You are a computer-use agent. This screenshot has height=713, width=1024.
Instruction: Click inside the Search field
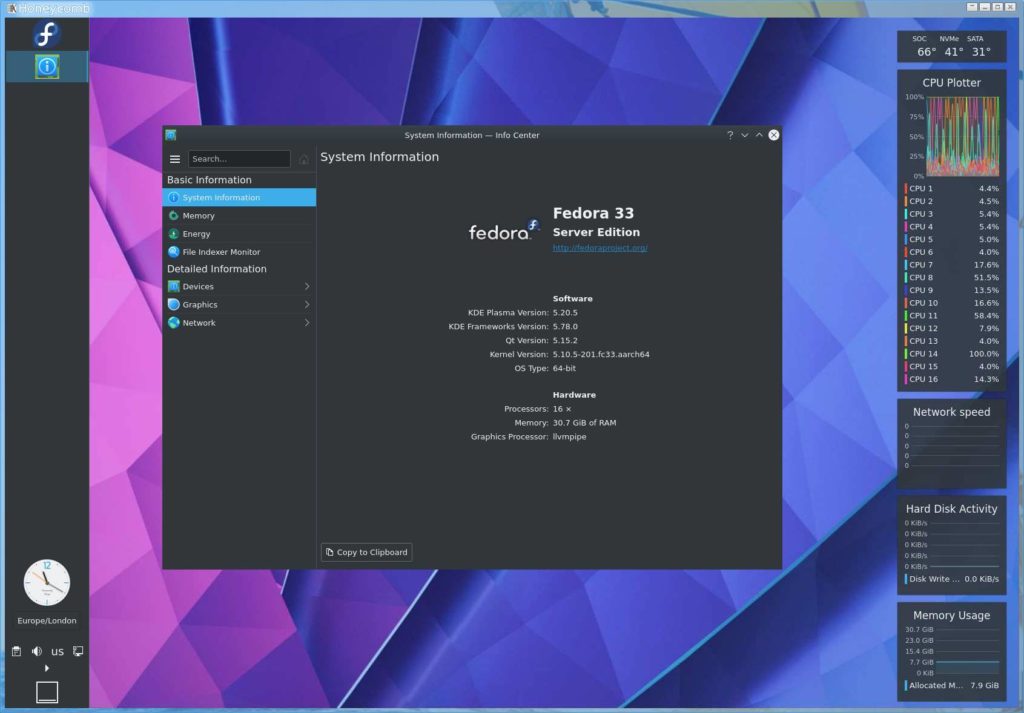pos(240,158)
